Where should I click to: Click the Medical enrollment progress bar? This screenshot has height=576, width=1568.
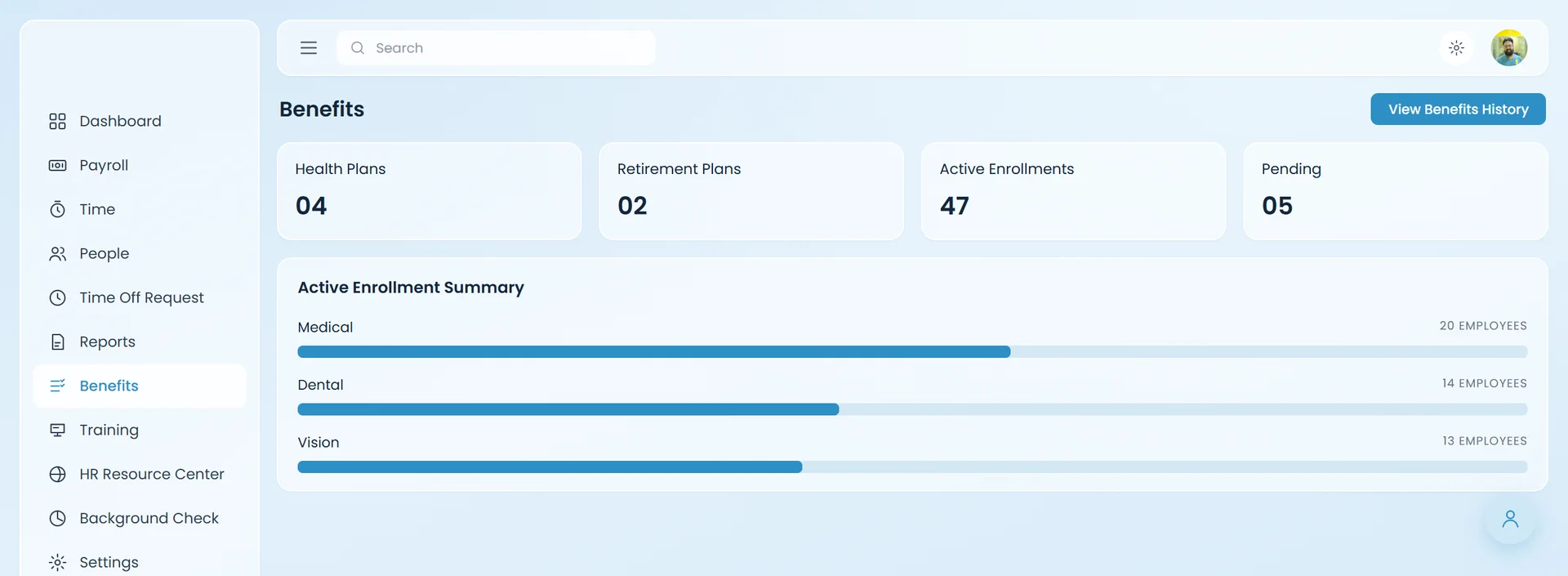pyautogui.click(x=912, y=352)
